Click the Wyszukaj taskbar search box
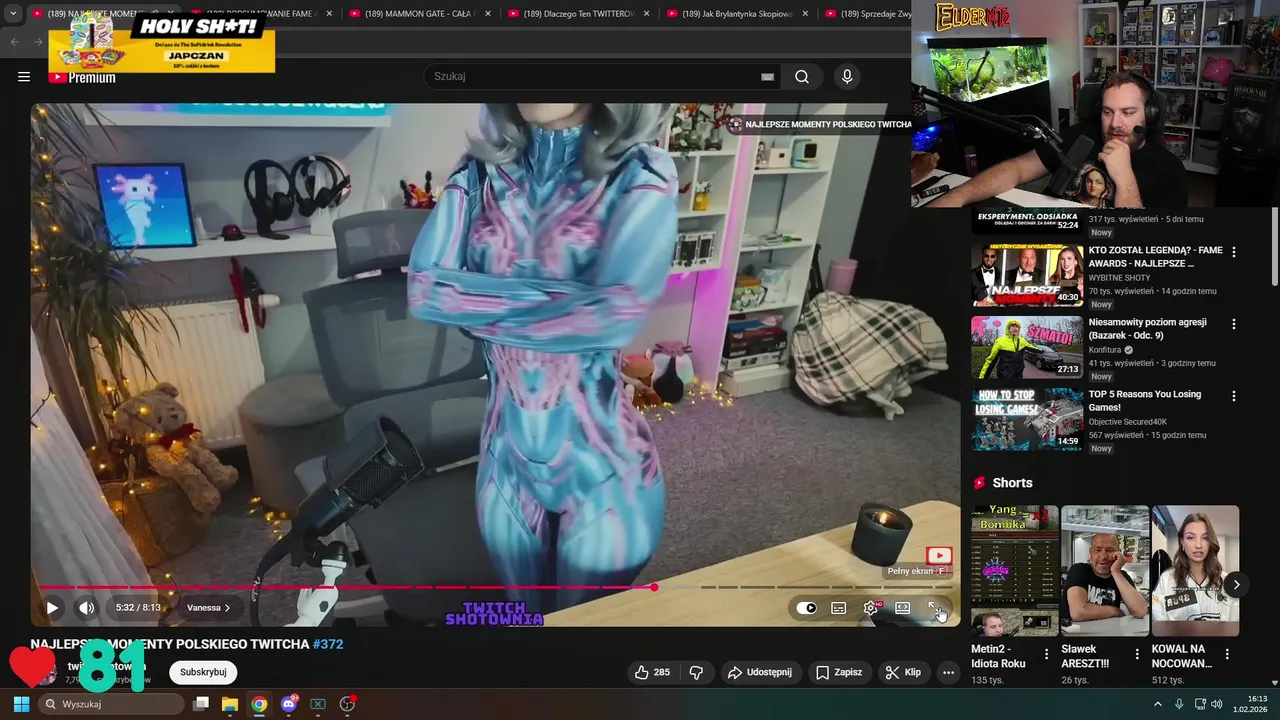This screenshot has width=1280, height=720. click(x=112, y=704)
